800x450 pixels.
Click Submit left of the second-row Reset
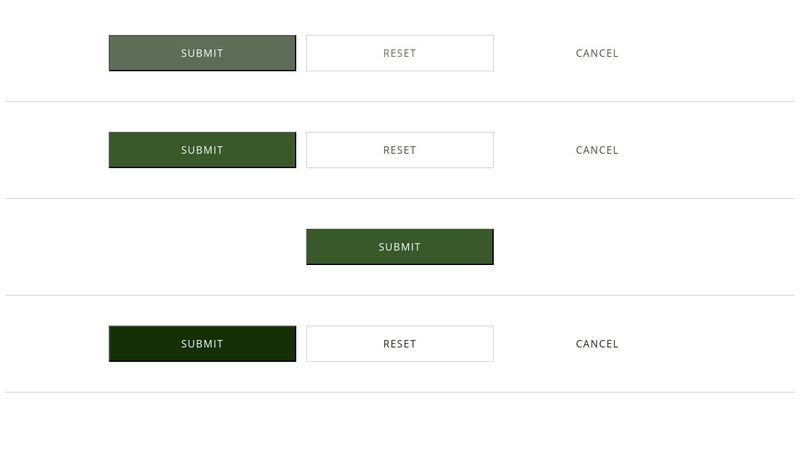click(x=202, y=150)
